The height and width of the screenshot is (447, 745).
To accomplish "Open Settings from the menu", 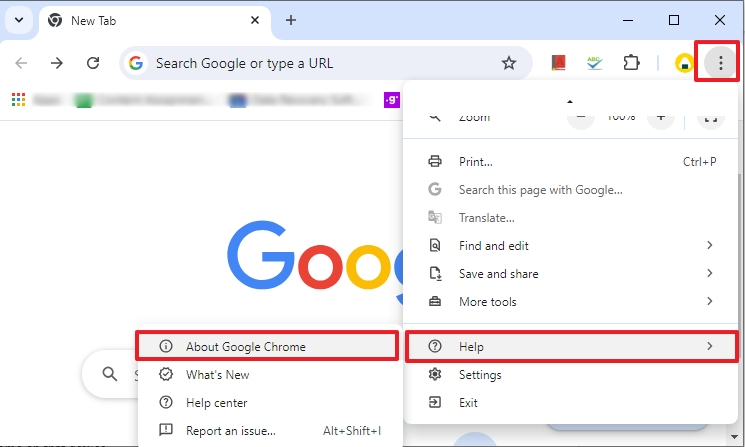I will 570,374.
